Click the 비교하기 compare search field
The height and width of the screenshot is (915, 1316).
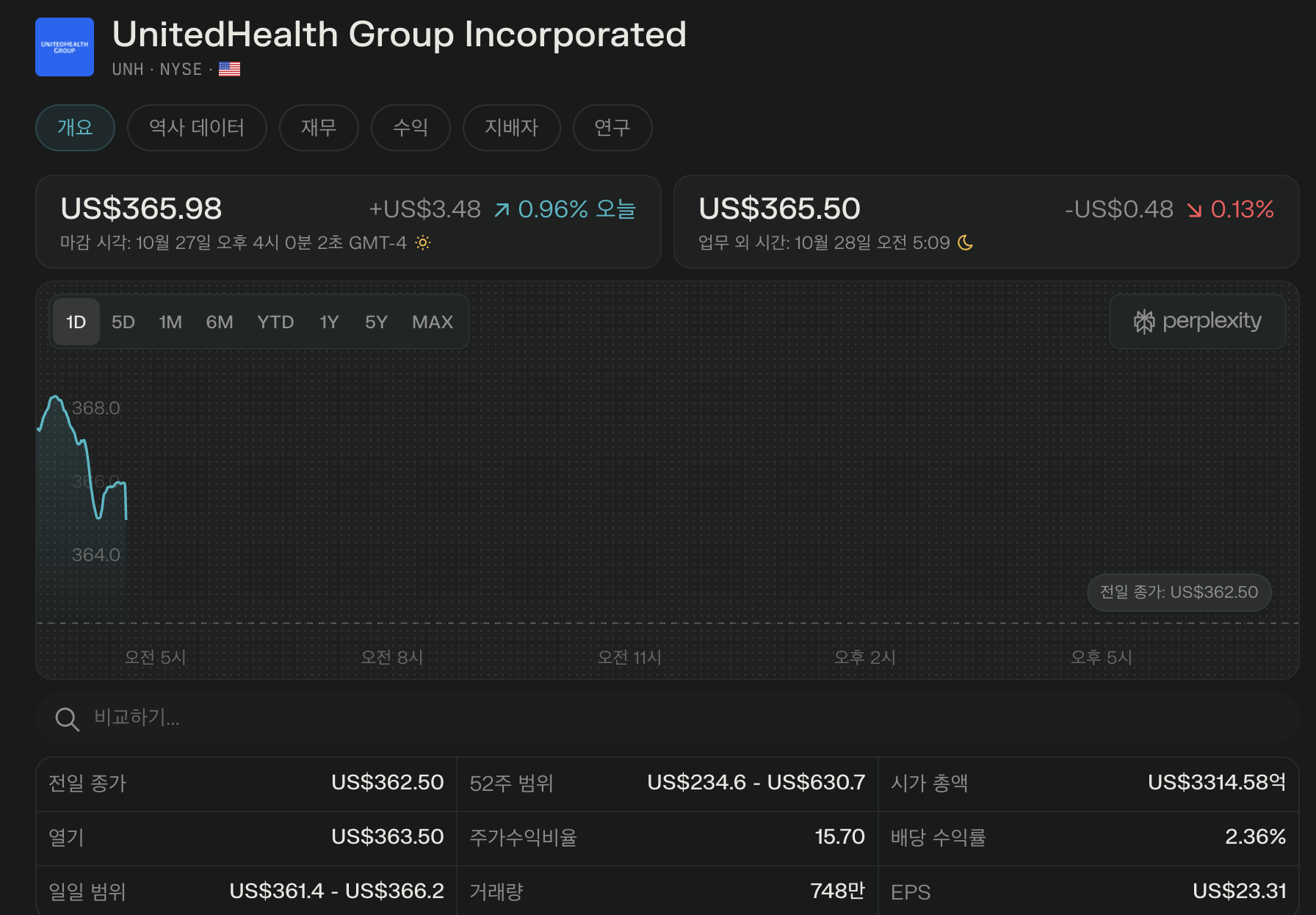coord(667,718)
